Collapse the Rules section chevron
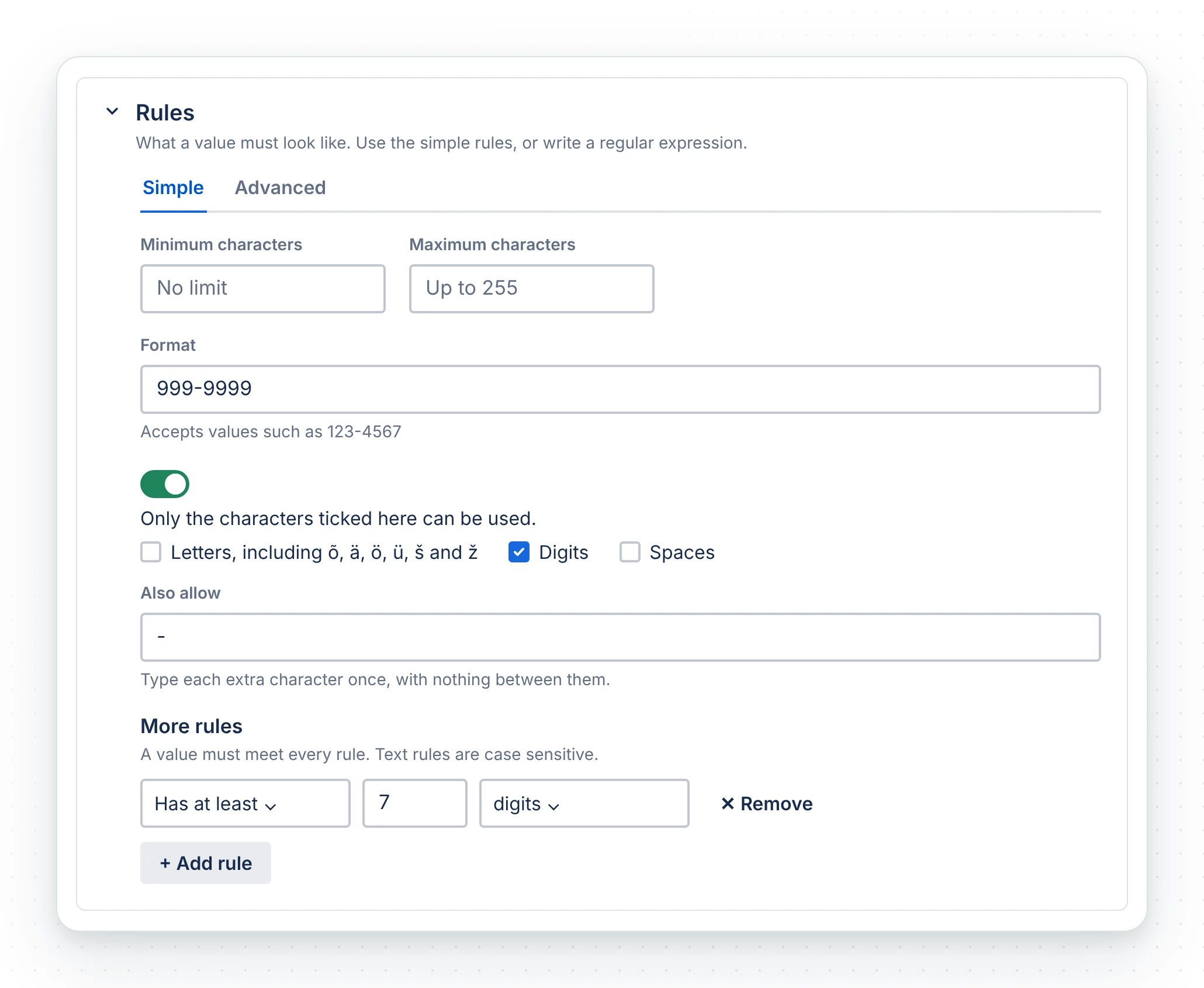Viewport: 1204px width, 988px height. [112, 111]
